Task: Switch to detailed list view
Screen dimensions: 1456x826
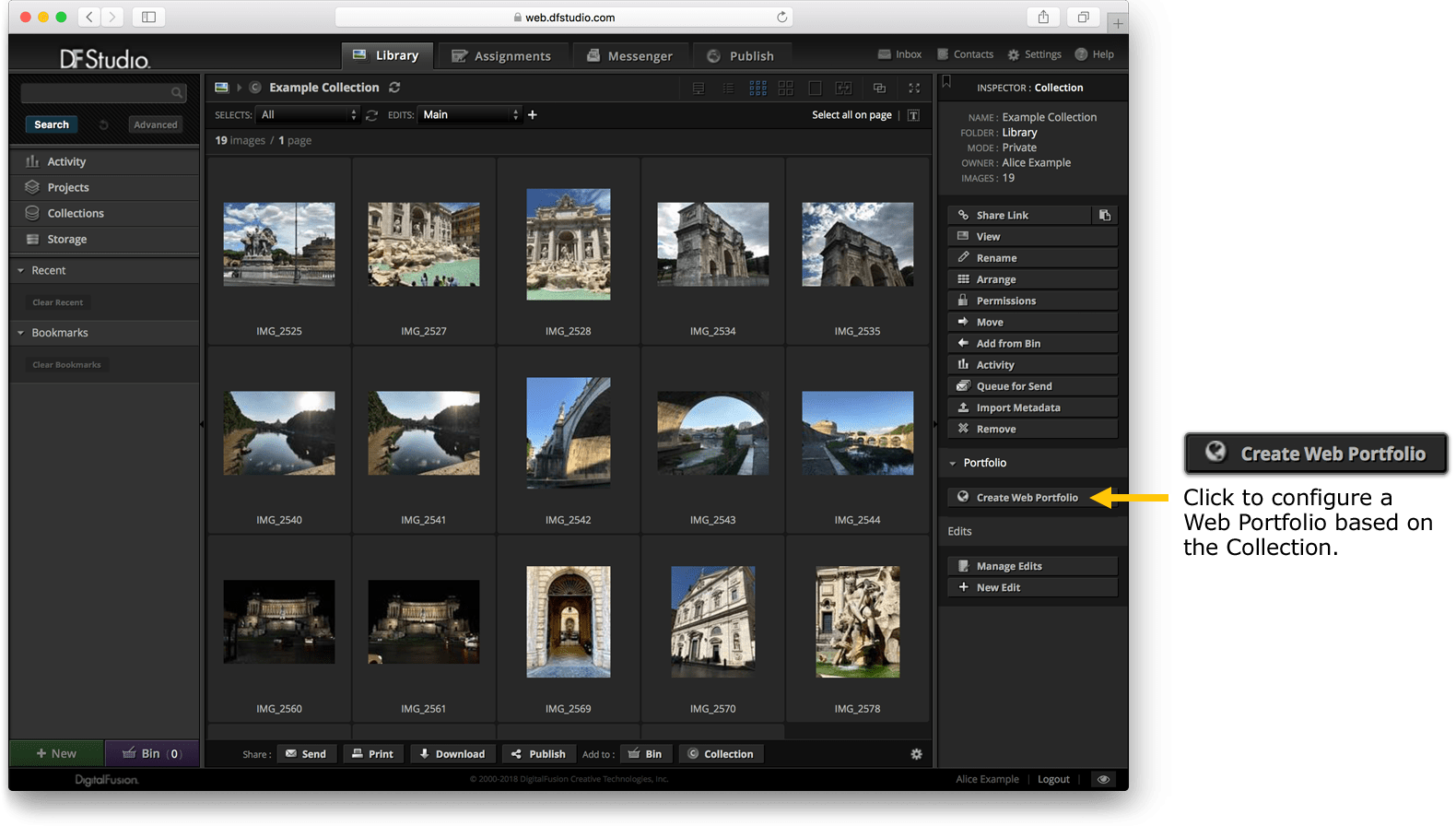Action: click(699, 88)
